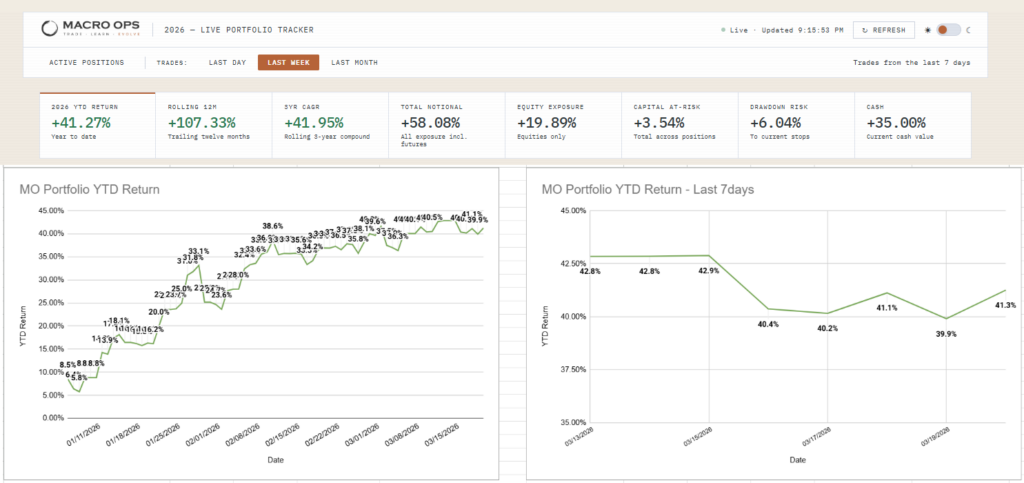Image resolution: width=1024 pixels, height=483 pixels.
Task: Click the 5YR CAGR stat card
Action: click(330, 125)
